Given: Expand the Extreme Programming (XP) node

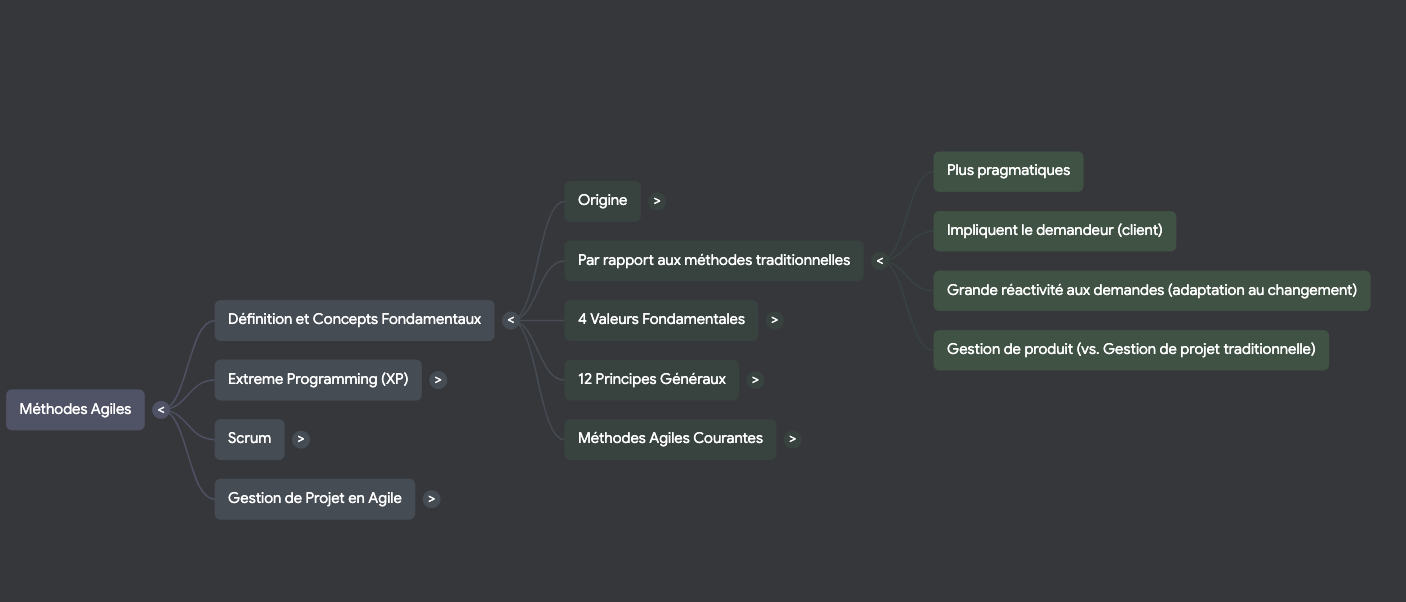Looking at the screenshot, I should pos(438,380).
